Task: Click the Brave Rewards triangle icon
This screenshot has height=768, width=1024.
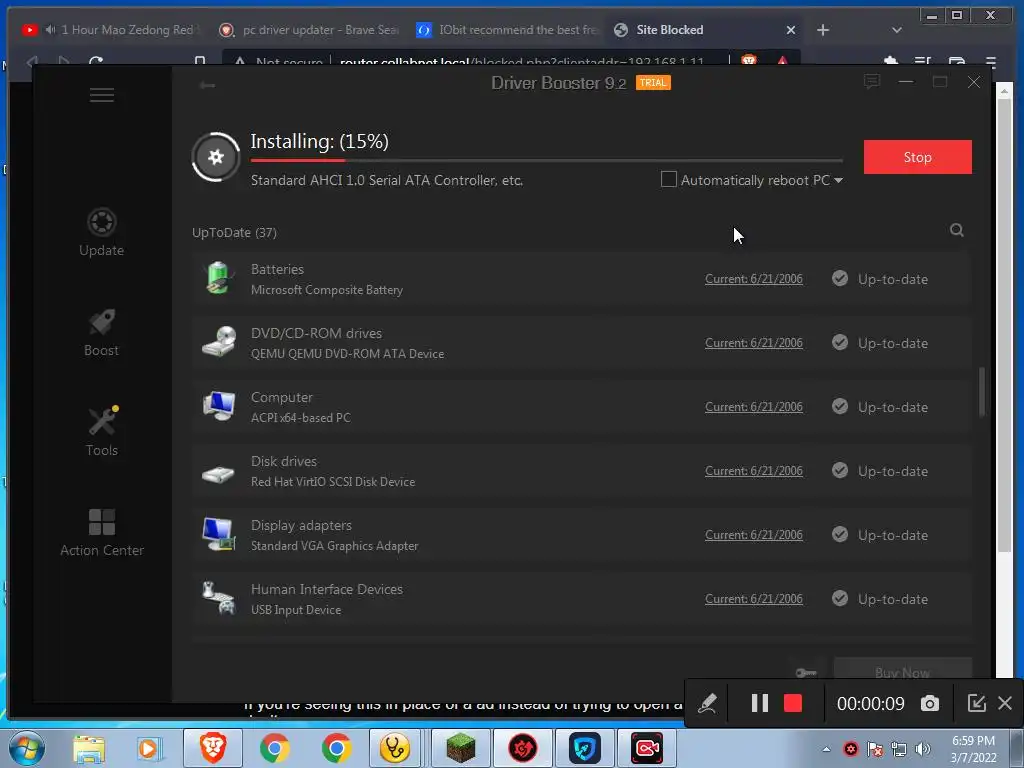Action: [x=782, y=61]
